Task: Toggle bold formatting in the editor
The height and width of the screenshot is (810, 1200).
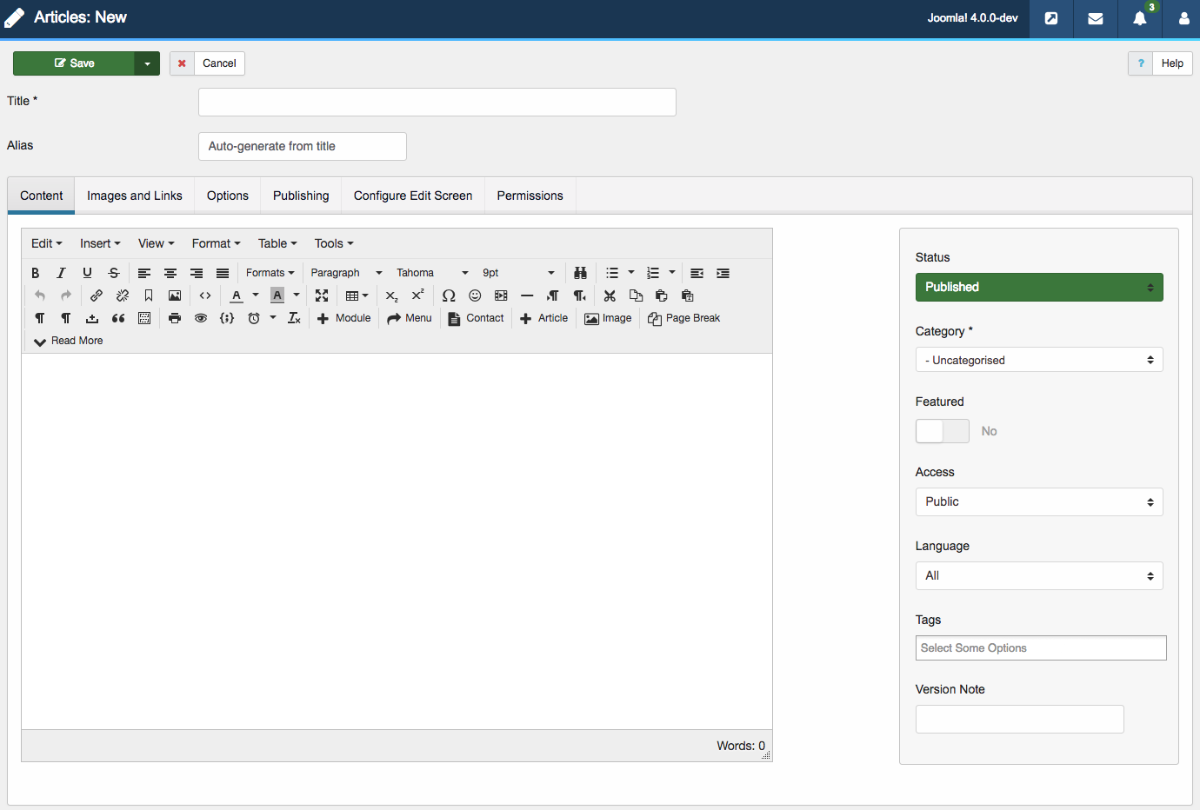Action: click(35, 272)
